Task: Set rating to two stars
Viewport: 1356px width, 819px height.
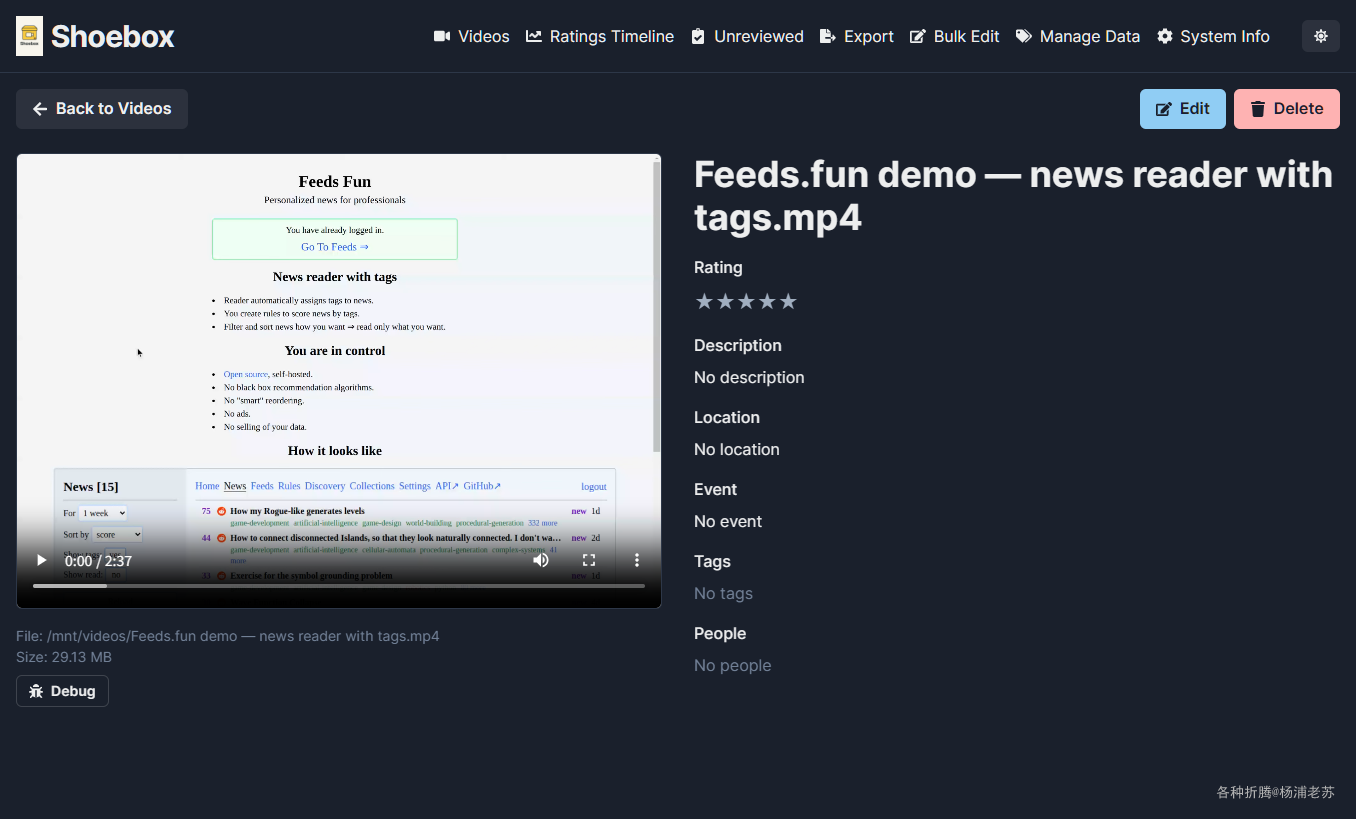Action: tap(725, 301)
